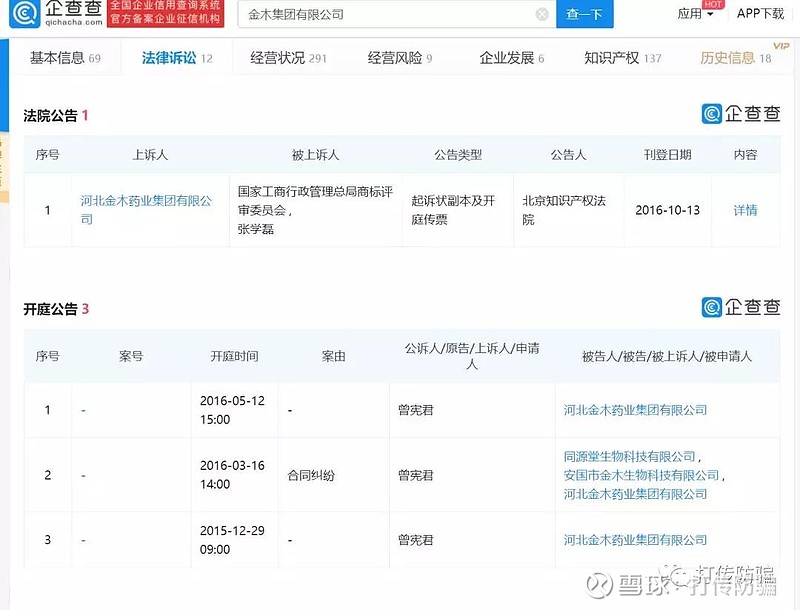Click the 2016-10-13 publication date cell

667,210
